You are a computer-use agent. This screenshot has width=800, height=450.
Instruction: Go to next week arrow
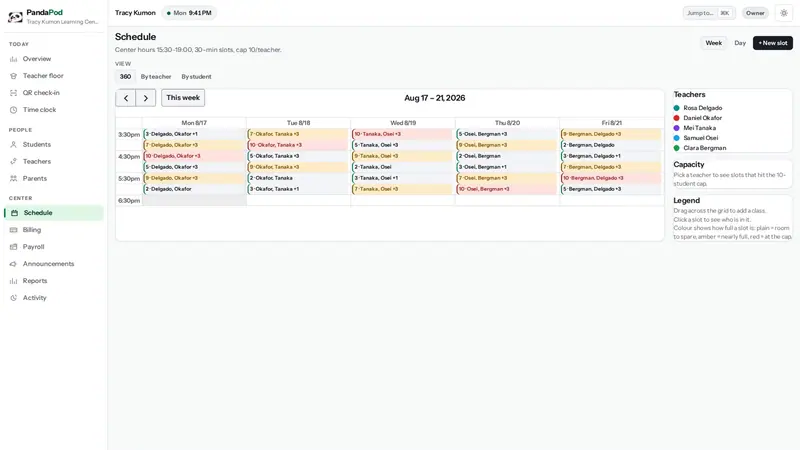click(145, 98)
